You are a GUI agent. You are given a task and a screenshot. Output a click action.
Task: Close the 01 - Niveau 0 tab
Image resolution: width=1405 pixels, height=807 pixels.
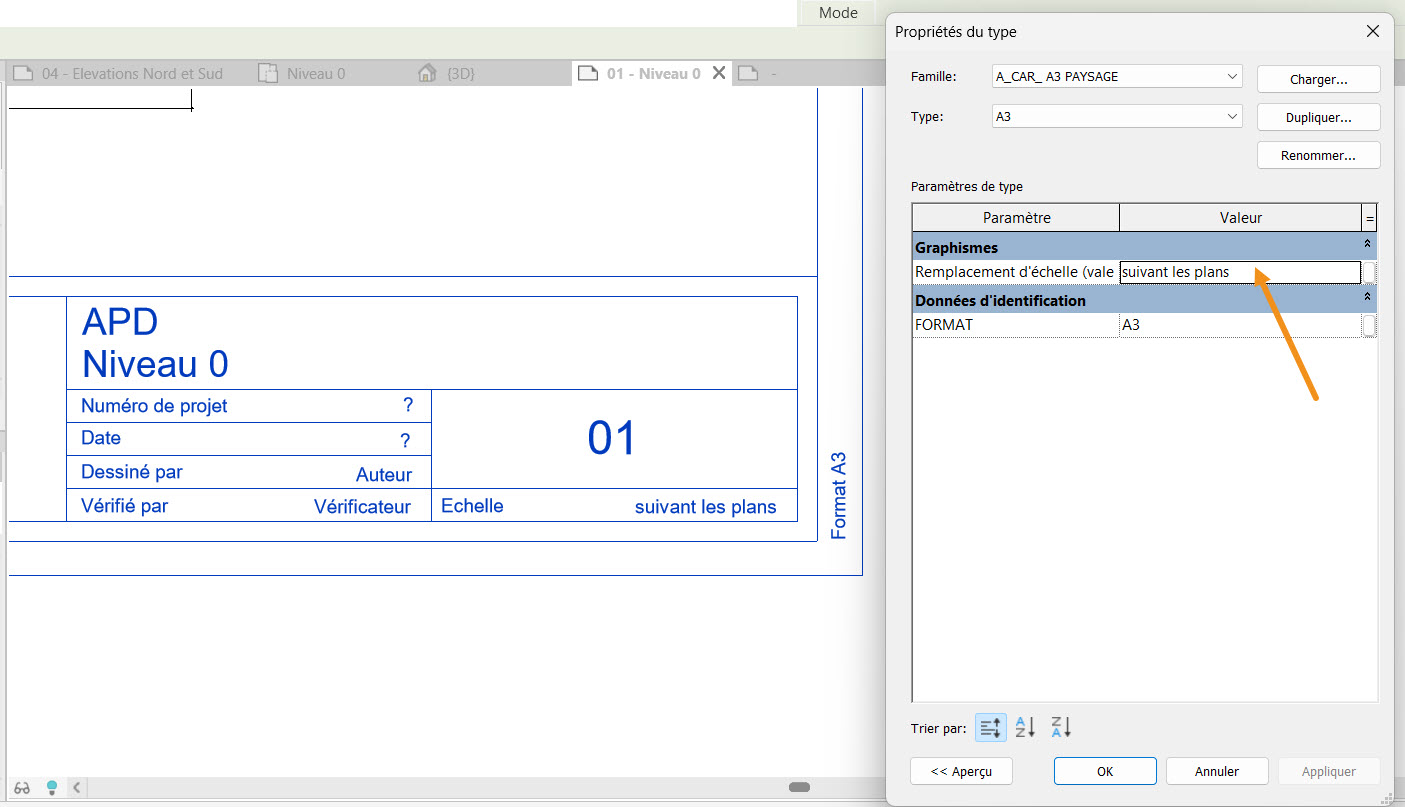click(x=718, y=73)
